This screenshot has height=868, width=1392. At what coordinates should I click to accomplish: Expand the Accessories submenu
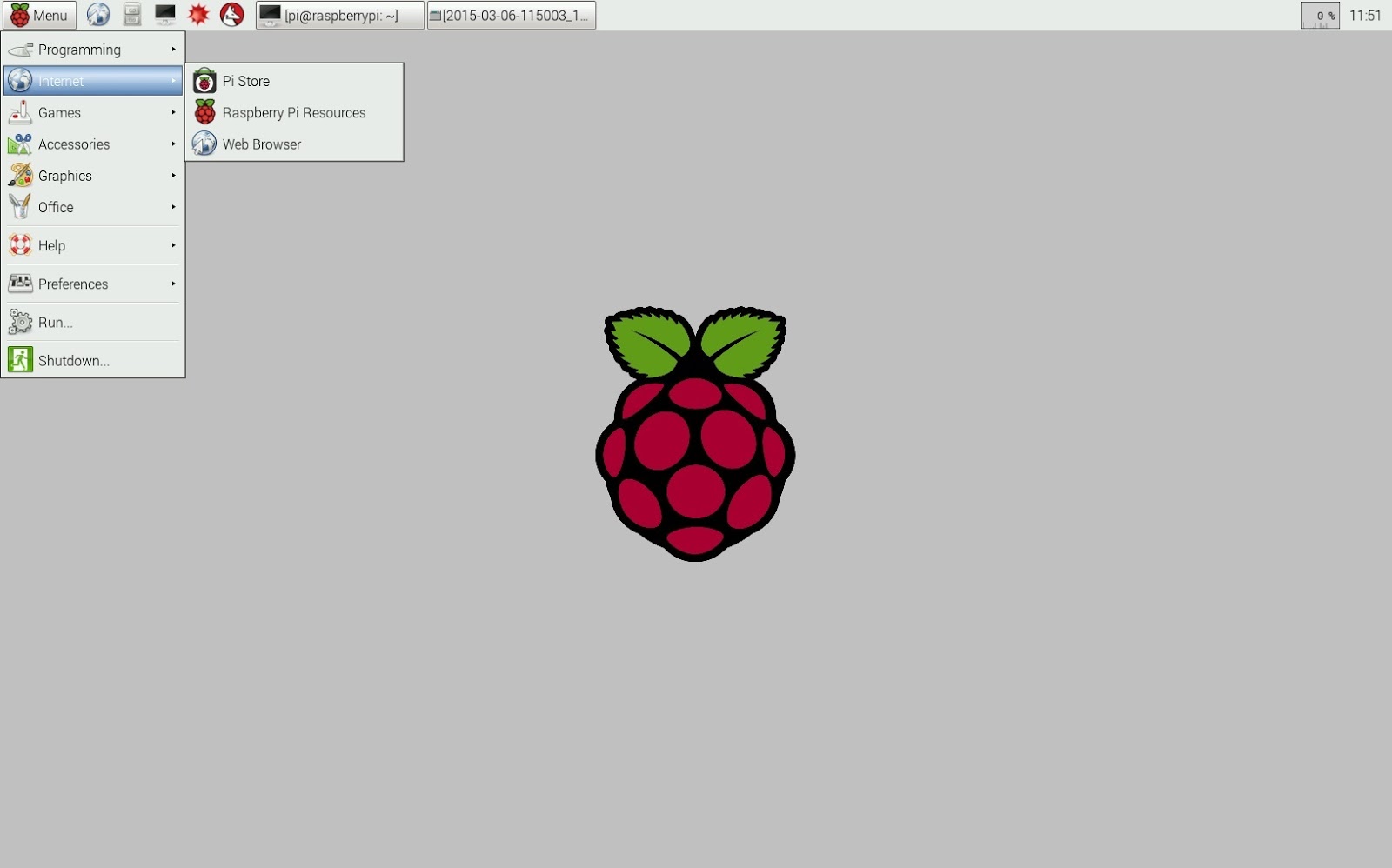click(74, 144)
